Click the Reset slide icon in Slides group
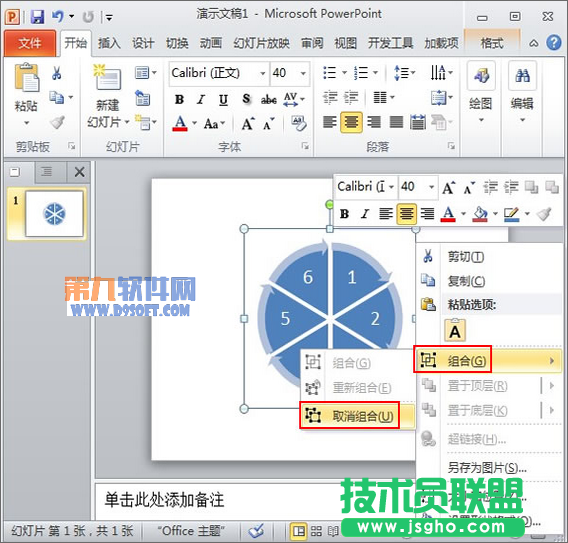Viewport: 568px width, 543px height. tap(143, 98)
